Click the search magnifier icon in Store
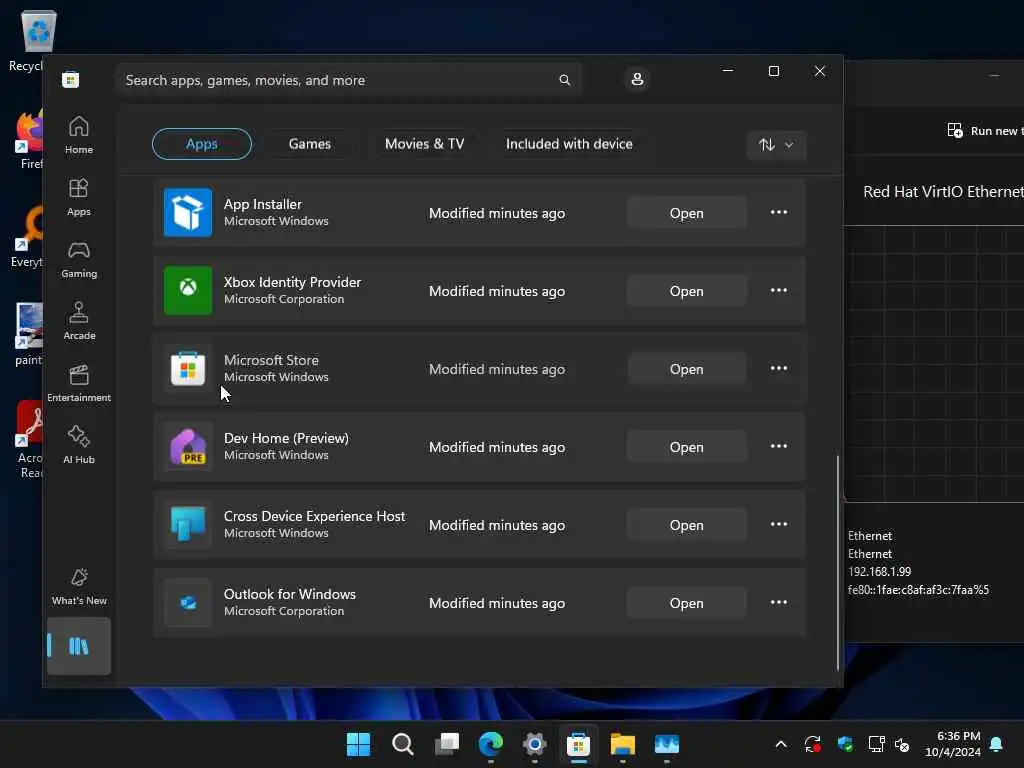Screen dimensions: 1024x768 (564, 80)
